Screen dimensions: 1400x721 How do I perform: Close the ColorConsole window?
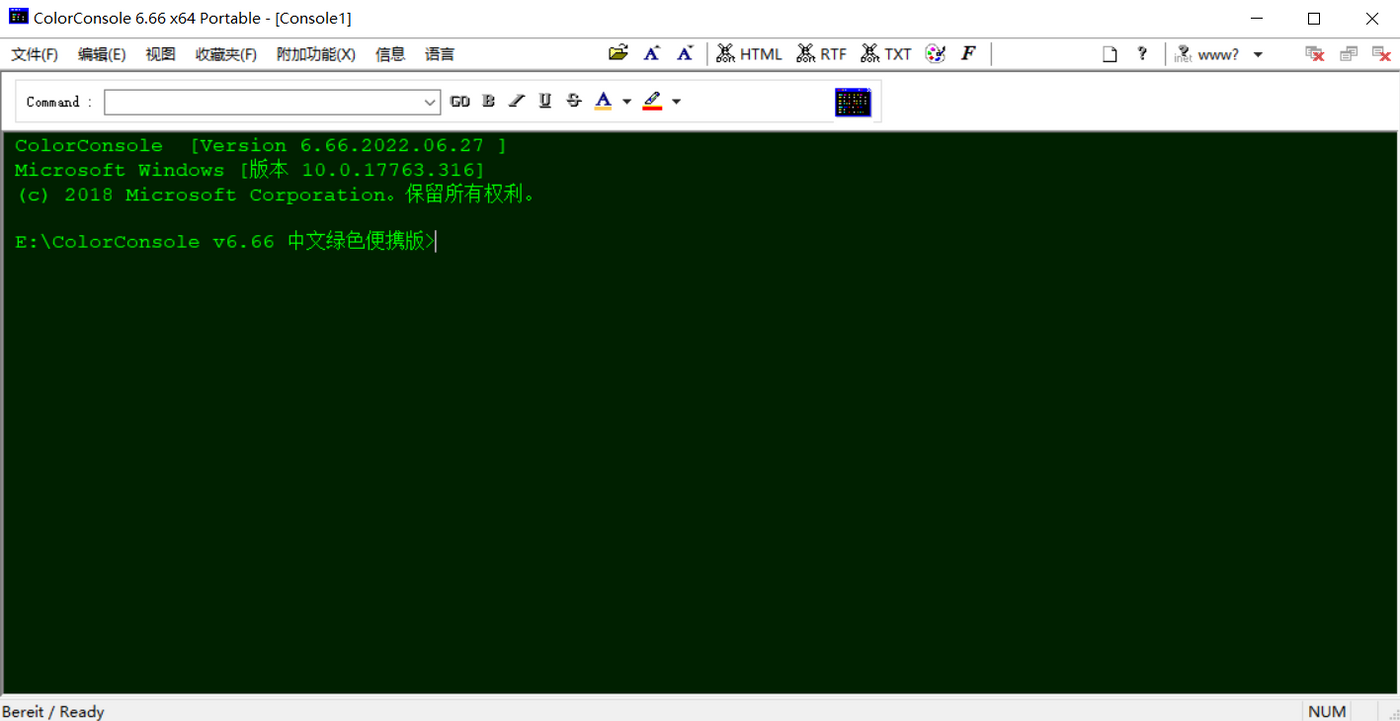pyautogui.click(x=1372, y=18)
